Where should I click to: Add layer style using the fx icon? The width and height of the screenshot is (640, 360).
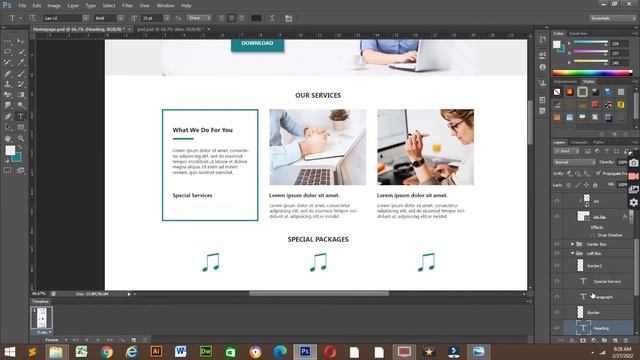coord(572,340)
